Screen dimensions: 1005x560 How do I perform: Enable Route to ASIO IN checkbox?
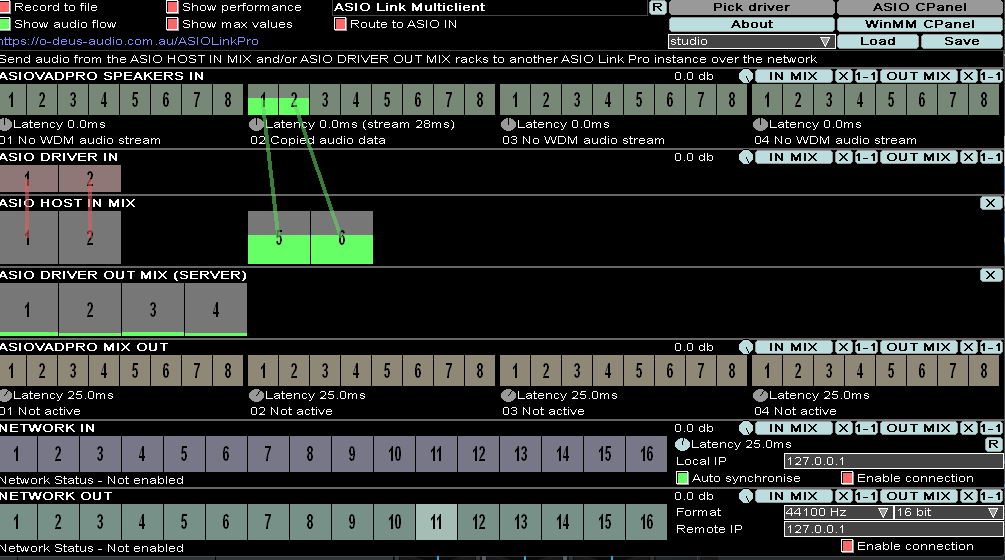340,24
